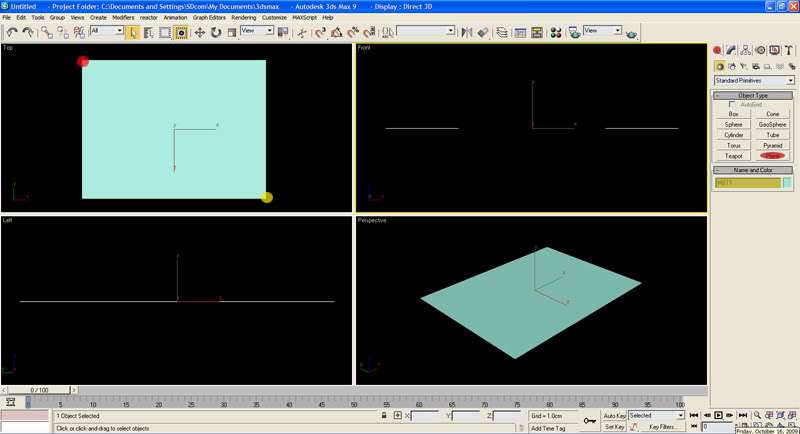Click the Undo arrow in the toolbar
The image size is (800, 434).
(11, 32)
